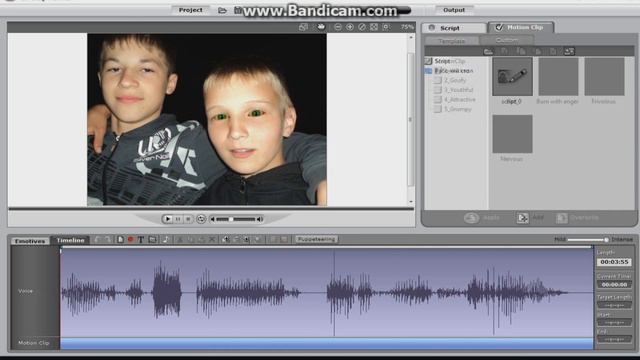The height and width of the screenshot is (360, 640).
Task: Click the timeline redo arrow icon
Action: pos(108,240)
